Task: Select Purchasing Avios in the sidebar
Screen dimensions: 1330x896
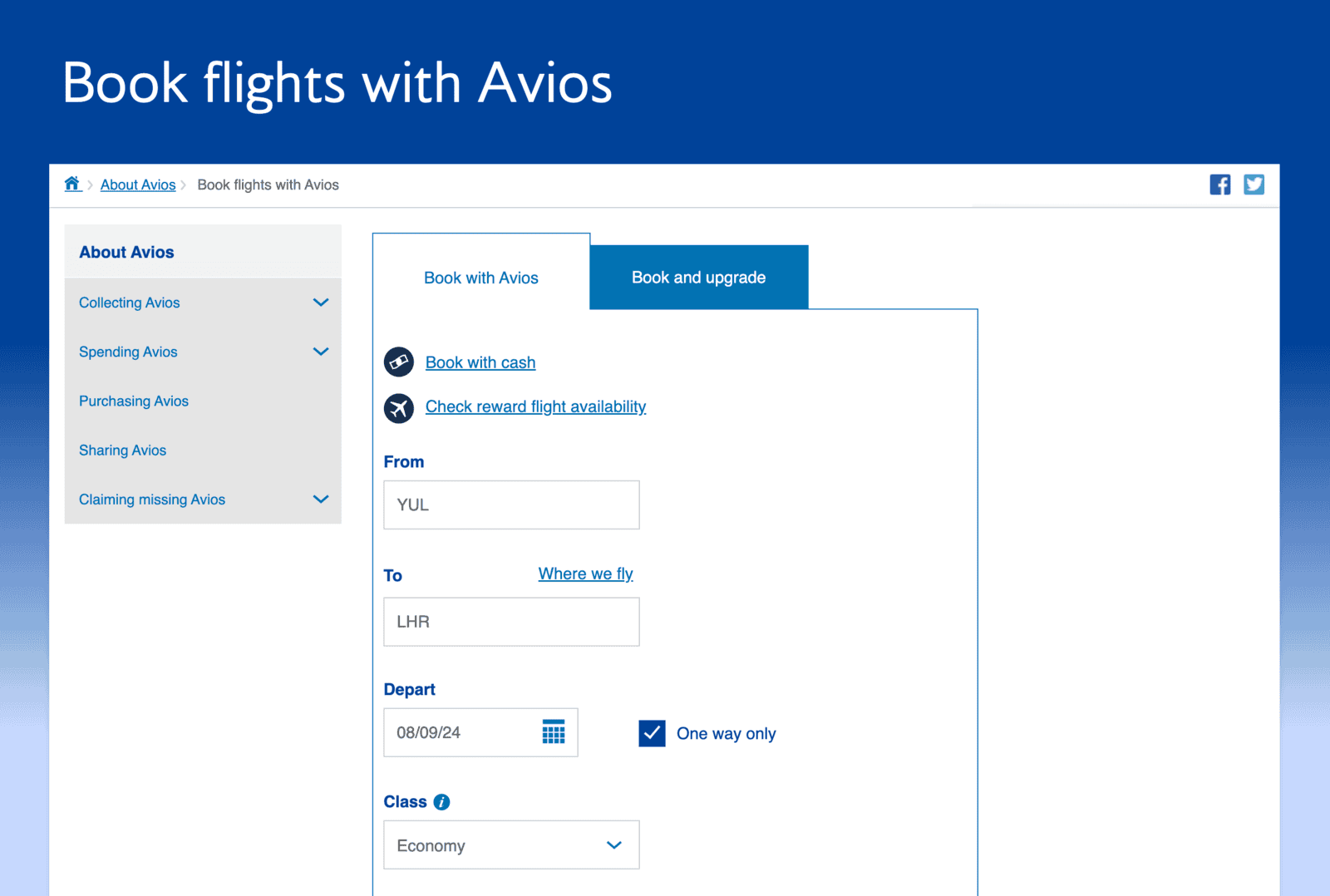Action: [133, 401]
